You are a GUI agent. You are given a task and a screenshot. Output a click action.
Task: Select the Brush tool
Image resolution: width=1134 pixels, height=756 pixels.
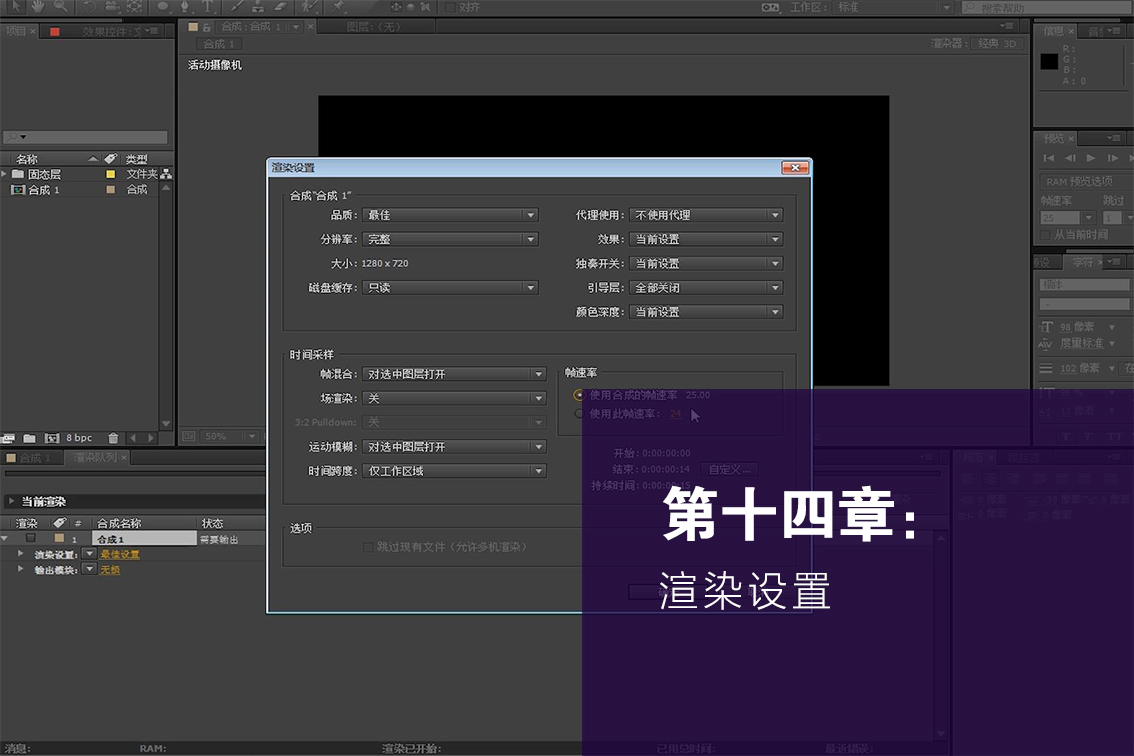coord(236,6)
